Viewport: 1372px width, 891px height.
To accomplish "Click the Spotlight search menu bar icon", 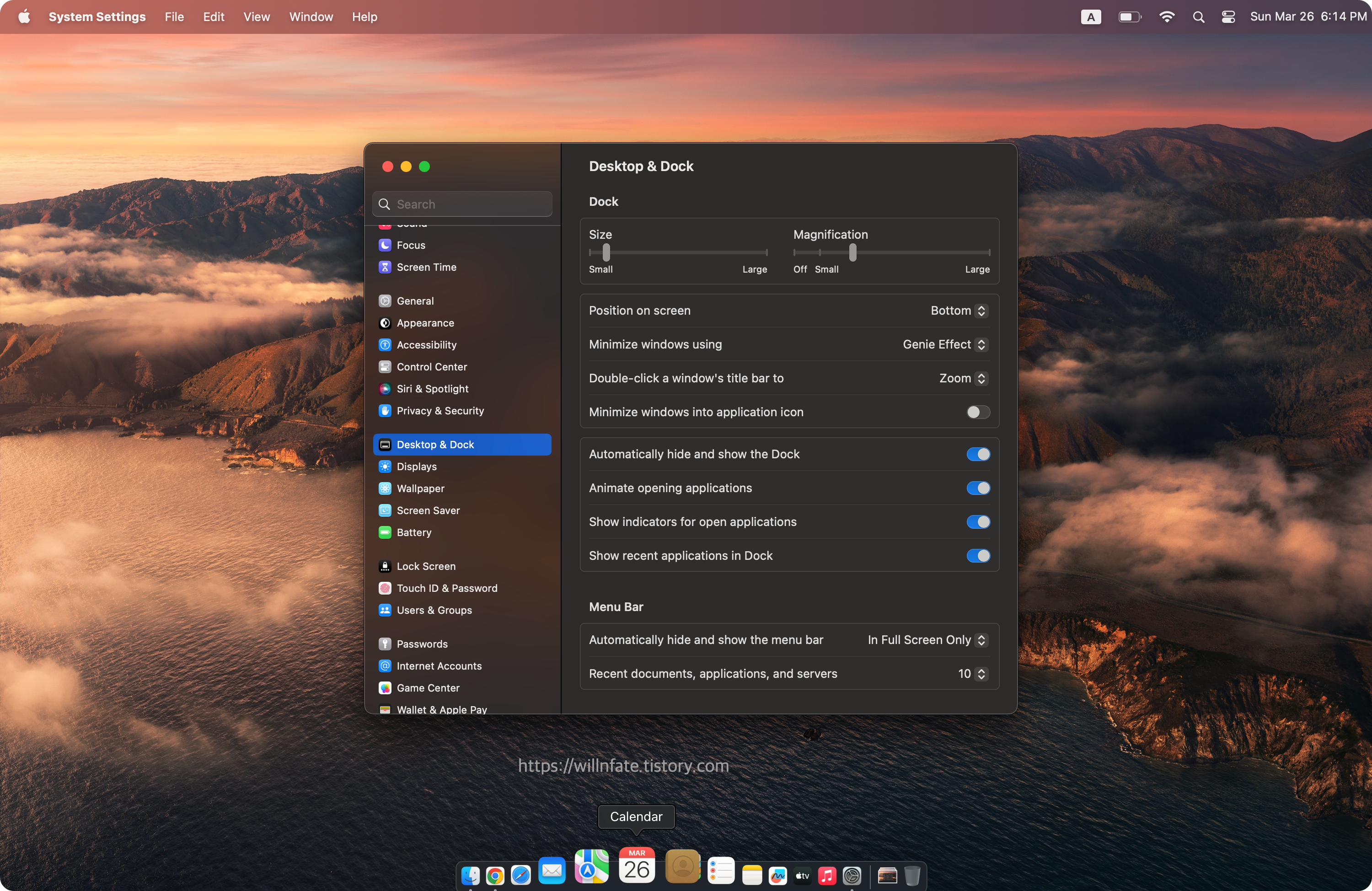I will tap(1199, 17).
